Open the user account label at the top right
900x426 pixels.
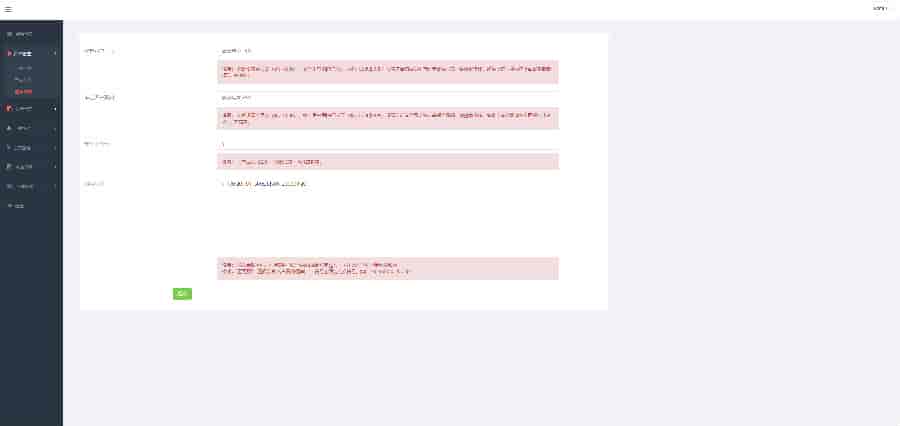[879, 9]
